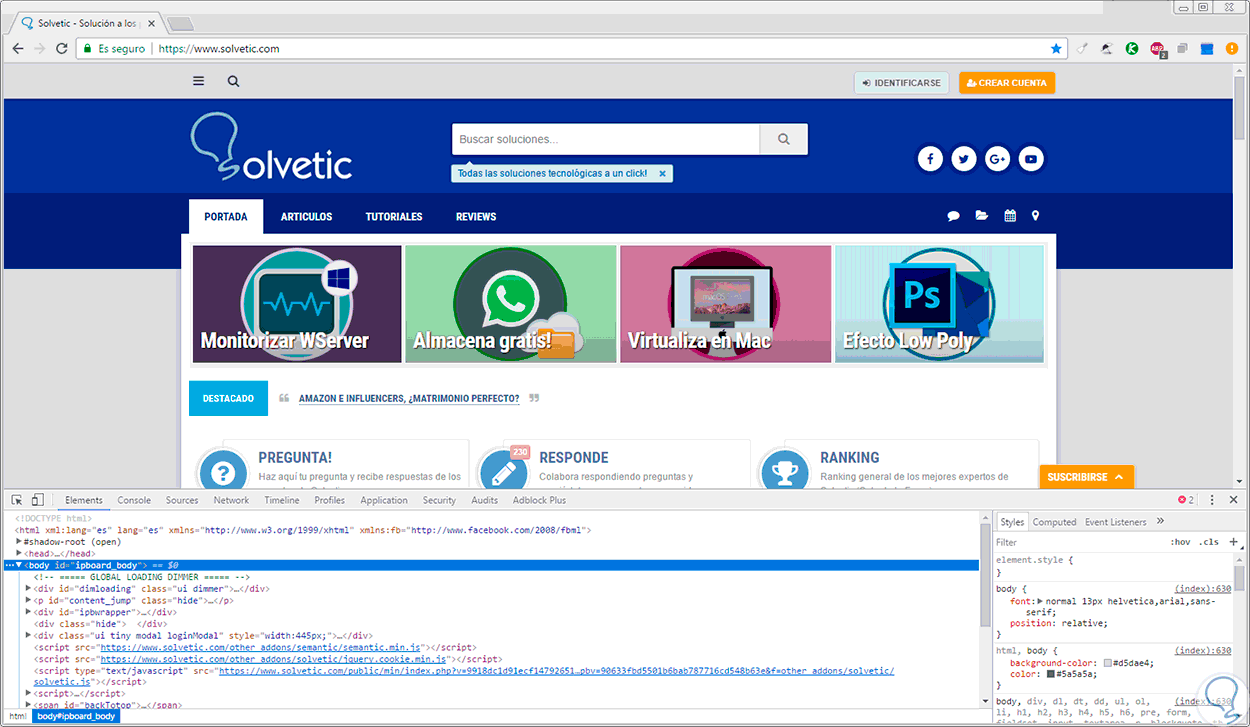
Task: Click the map pin icon in navbar
Action: click(1036, 216)
